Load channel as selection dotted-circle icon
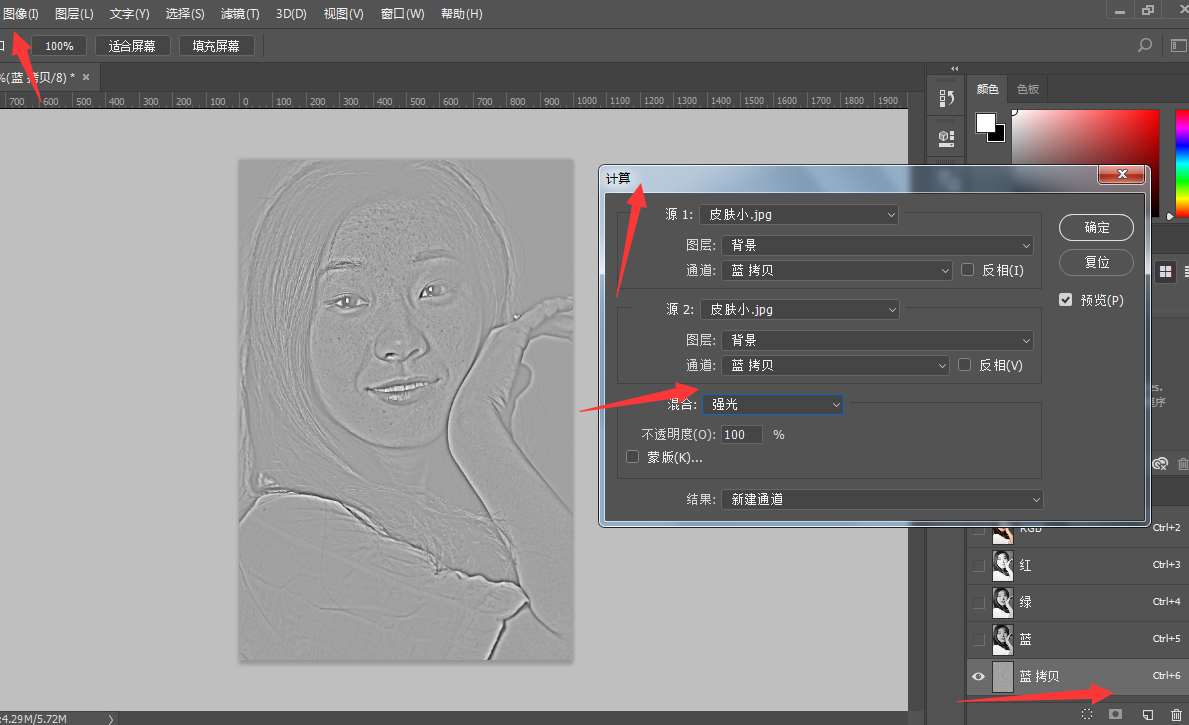 coord(1087,714)
